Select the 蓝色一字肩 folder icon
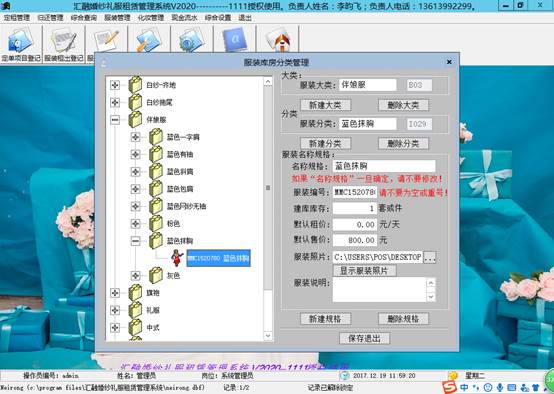The height and width of the screenshot is (394, 554). click(155, 137)
